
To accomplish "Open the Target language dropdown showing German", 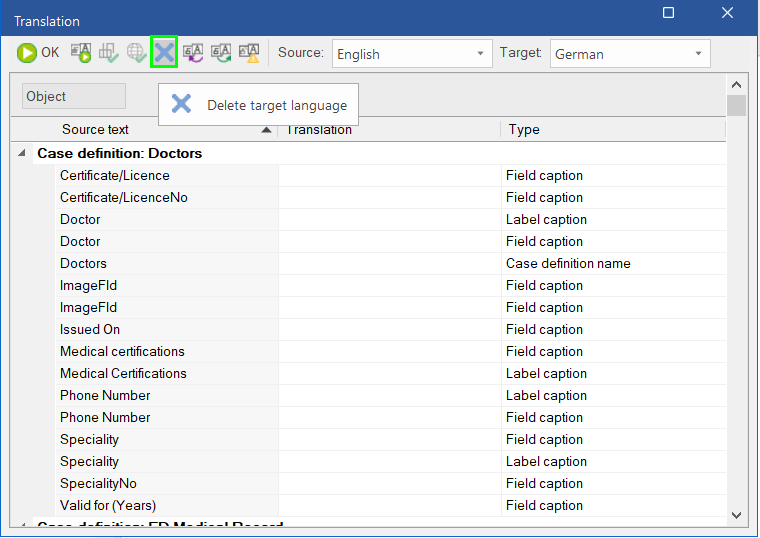I will (x=630, y=53).
